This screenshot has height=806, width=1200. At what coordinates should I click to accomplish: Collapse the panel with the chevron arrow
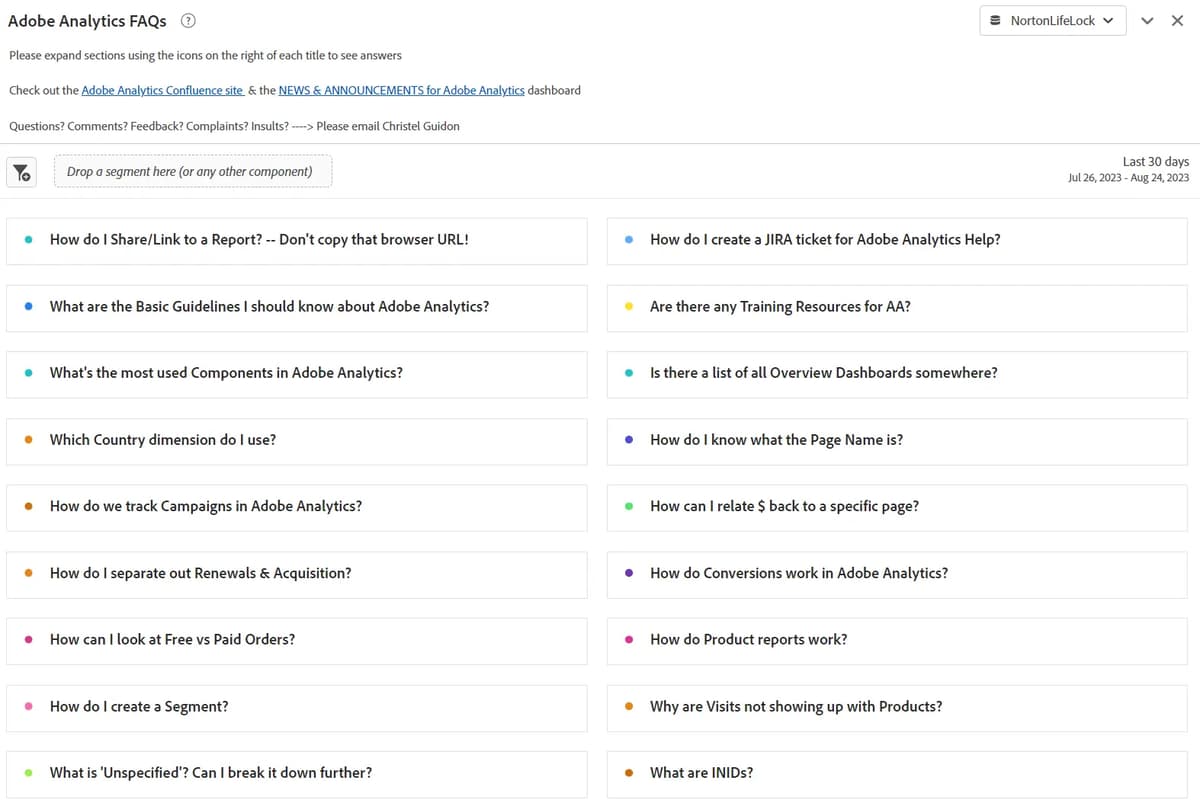click(x=1147, y=21)
